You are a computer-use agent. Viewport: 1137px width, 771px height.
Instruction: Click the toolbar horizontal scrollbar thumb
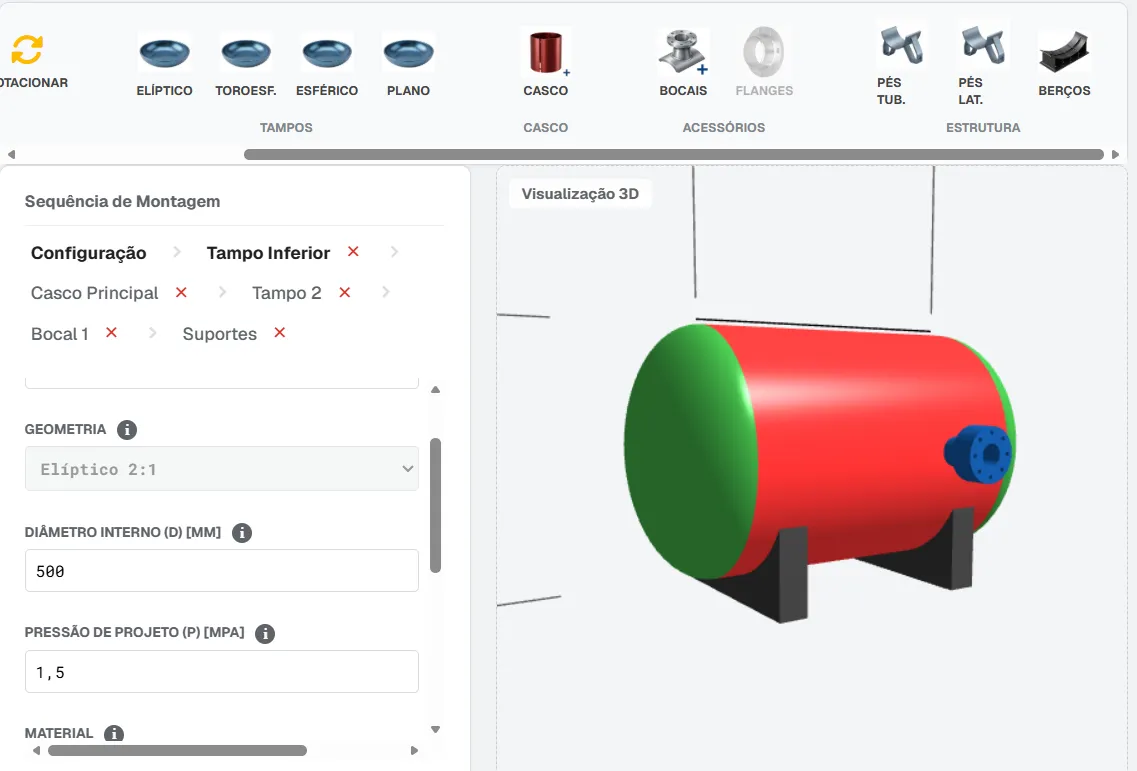pos(674,154)
